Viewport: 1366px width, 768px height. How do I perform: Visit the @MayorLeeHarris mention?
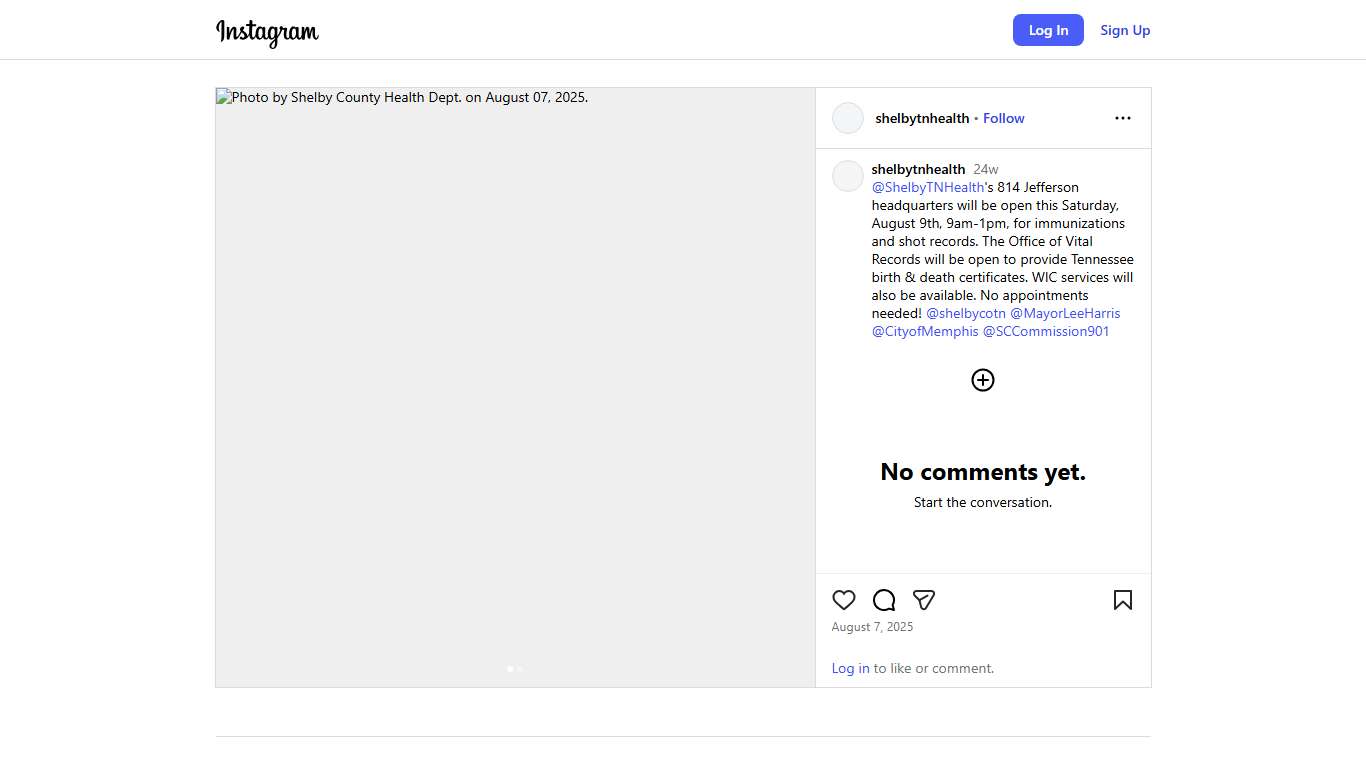click(1065, 313)
